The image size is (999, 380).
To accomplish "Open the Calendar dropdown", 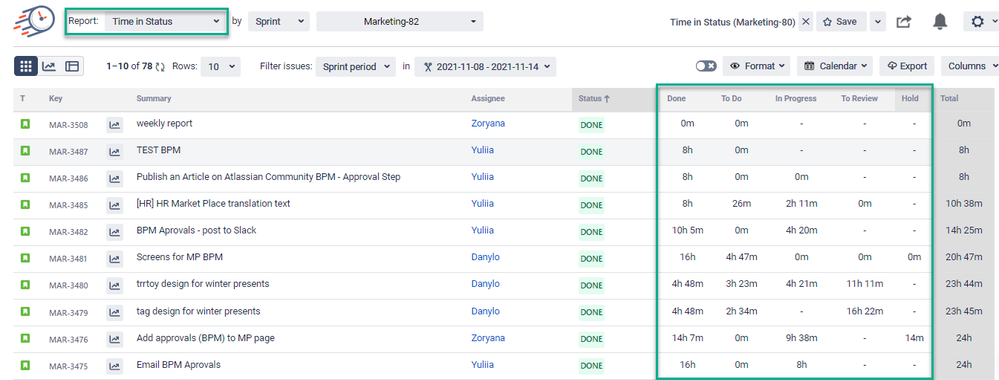I will 835,66.
